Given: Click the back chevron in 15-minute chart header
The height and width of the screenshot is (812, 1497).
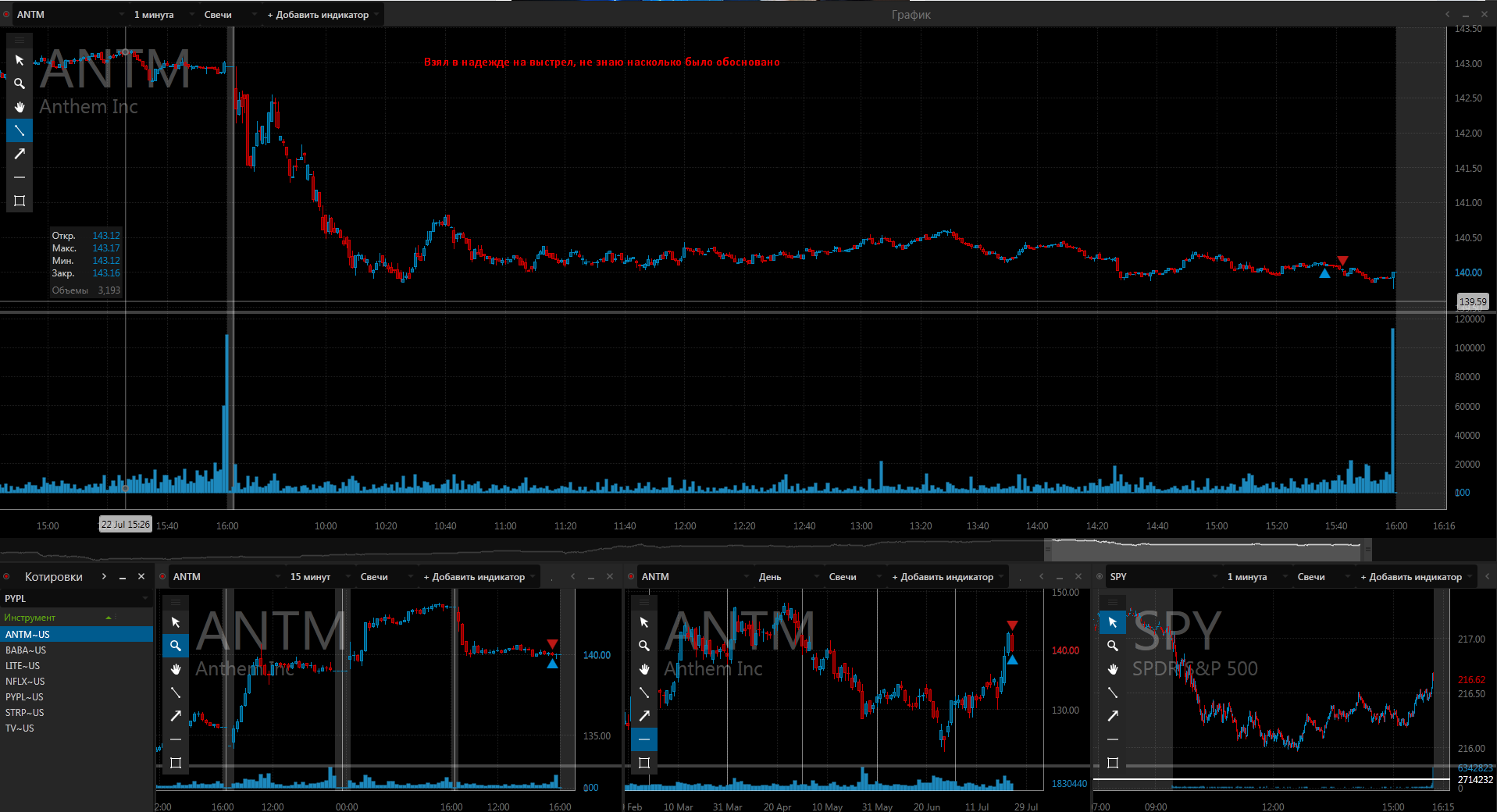Looking at the screenshot, I should click(x=572, y=576).
